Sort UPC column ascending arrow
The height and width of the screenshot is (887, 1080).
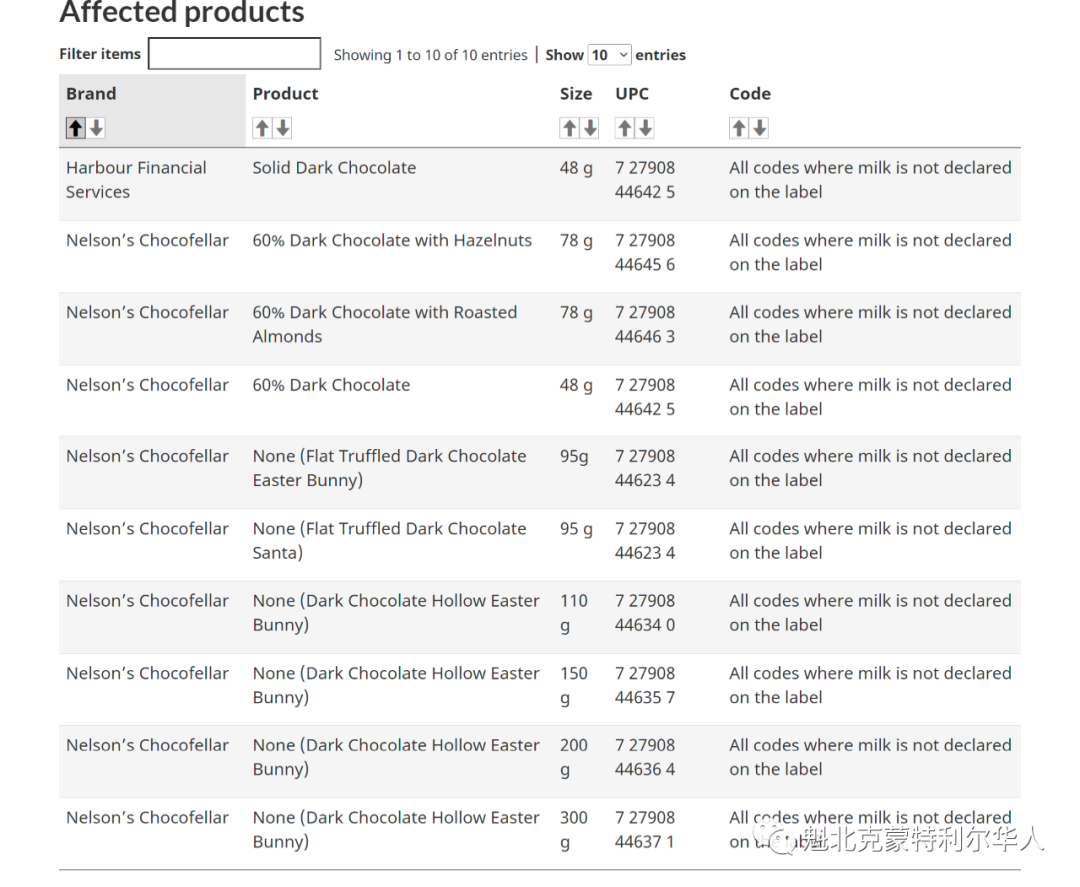coord(624,128)
